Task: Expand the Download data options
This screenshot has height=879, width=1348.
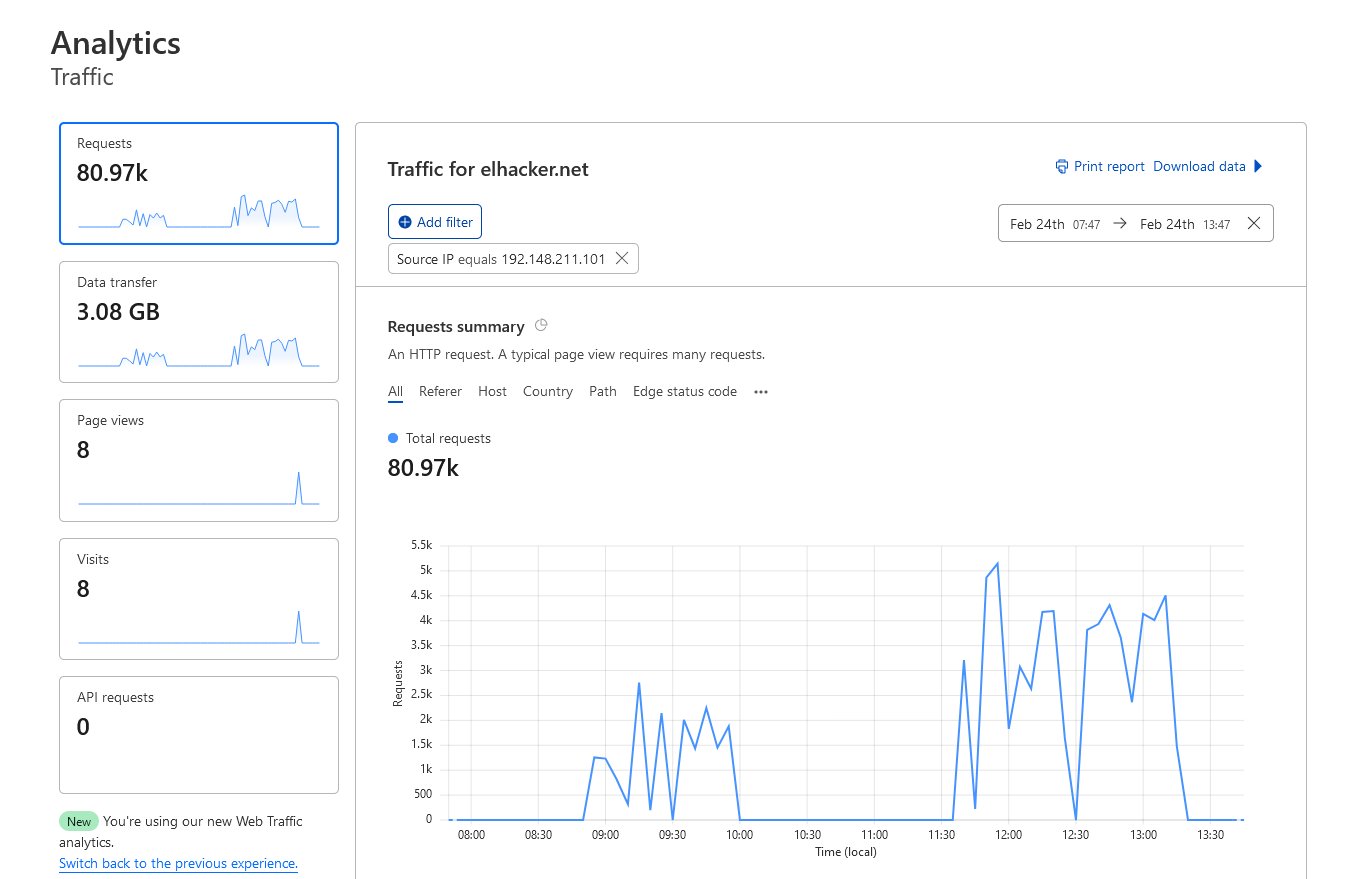Action: [x=1199, y=166]
